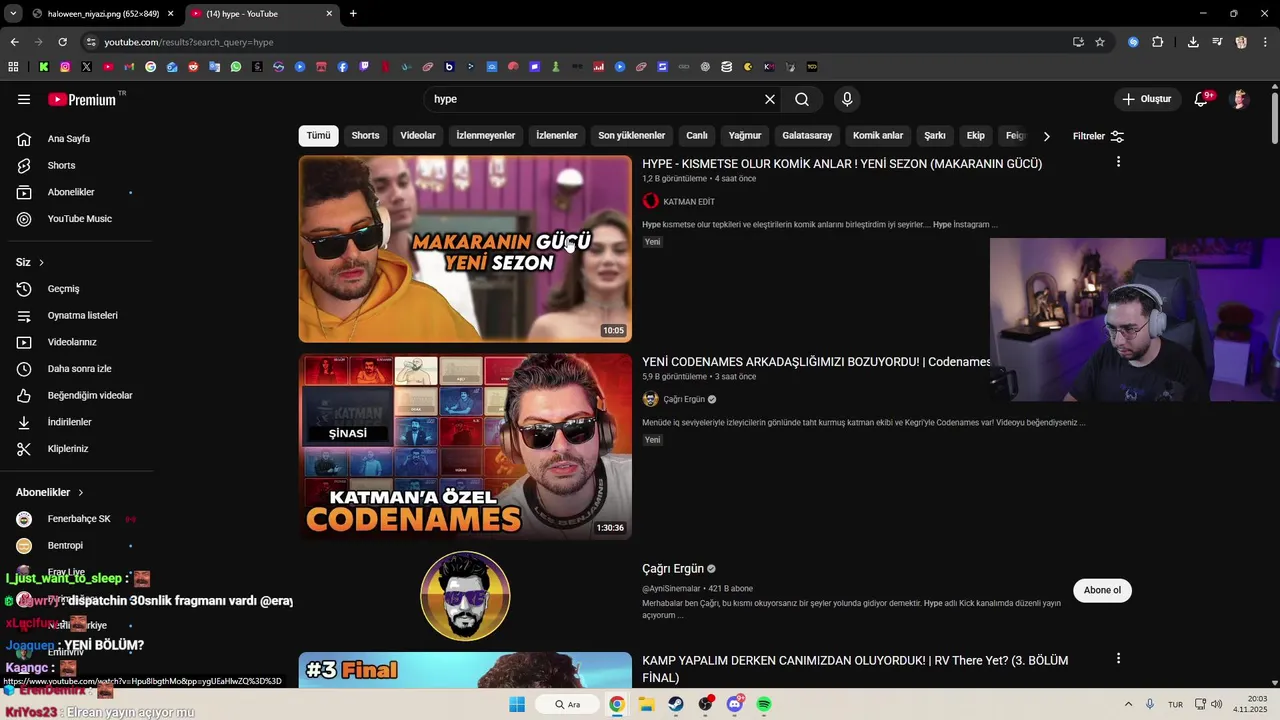This screenshot has width=1280, height=720.
Task: Subscribe with the Abone ol button
Action: click(1103, 590)
